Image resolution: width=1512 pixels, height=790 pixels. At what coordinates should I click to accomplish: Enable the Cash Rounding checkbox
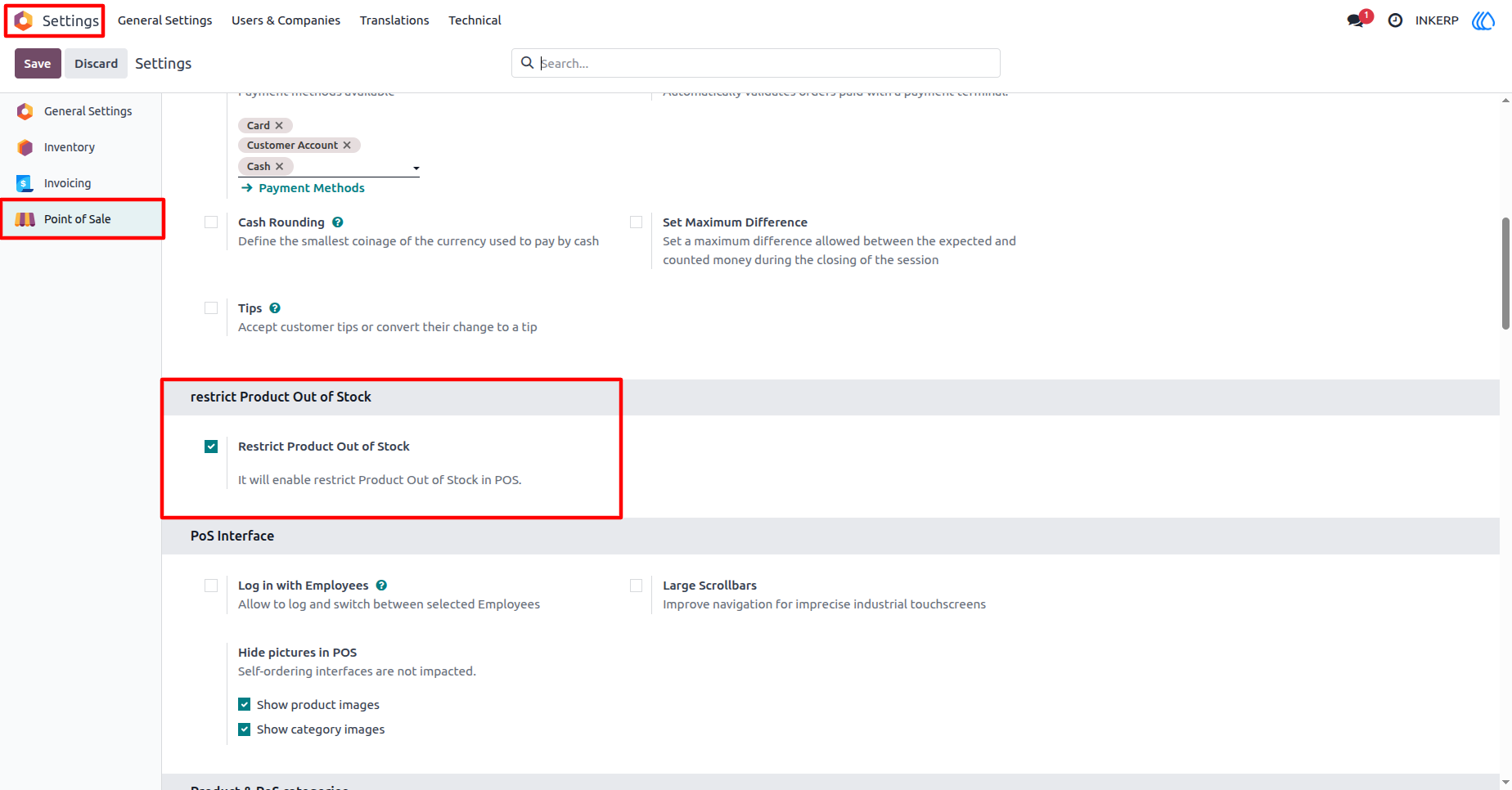click(211, 222)
